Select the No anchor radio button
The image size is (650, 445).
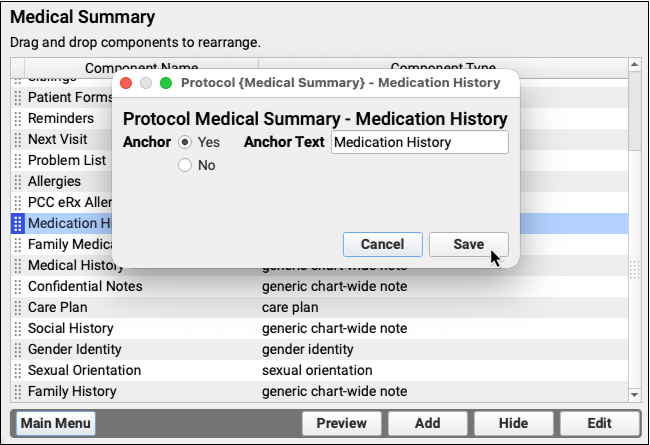point(184,166)
